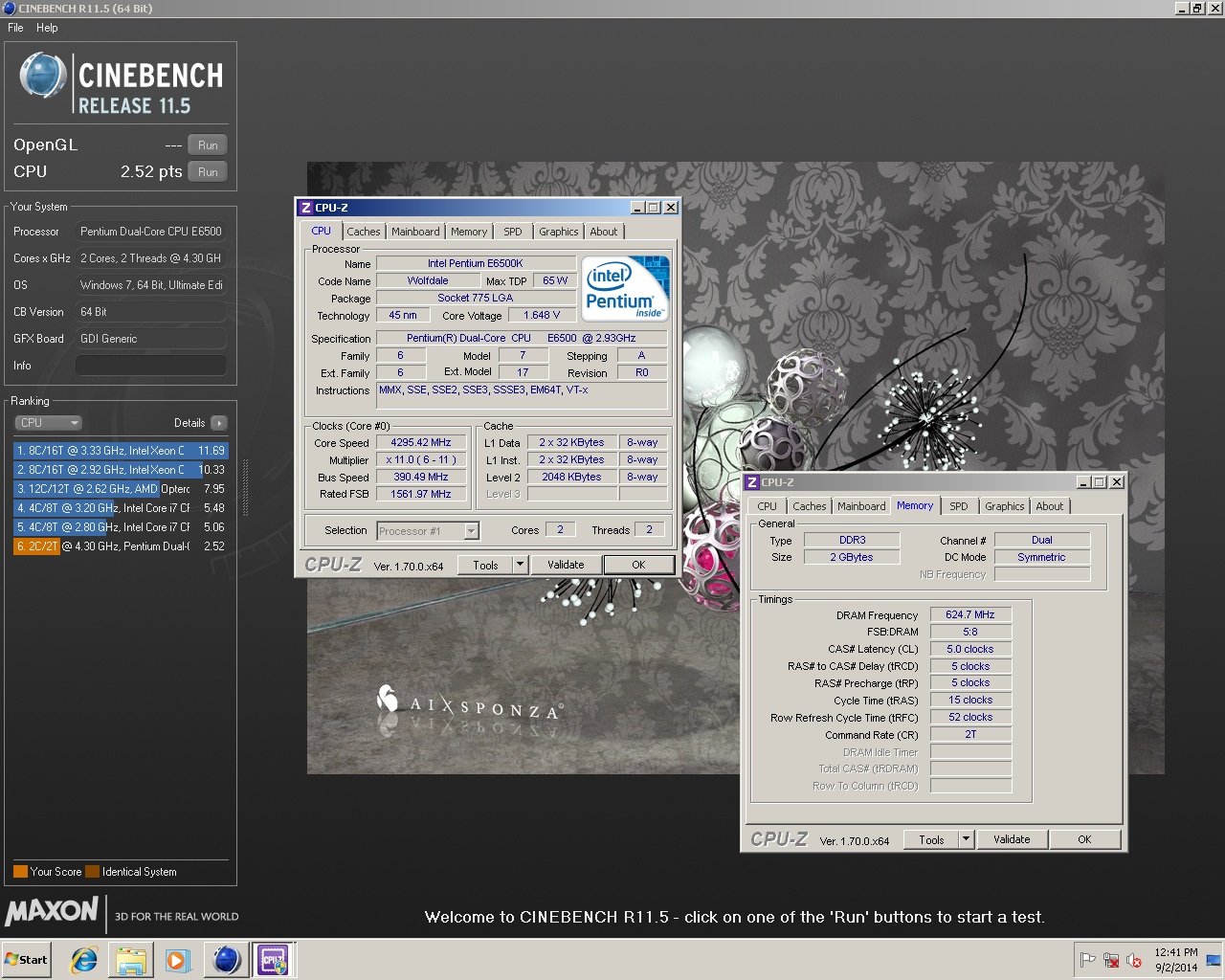Image resolution: width=1225 pixels, height=980 pixels.
Task: Select ranking entry 8C/16T @ 3.33 GHz
Action: pos(121,451)
